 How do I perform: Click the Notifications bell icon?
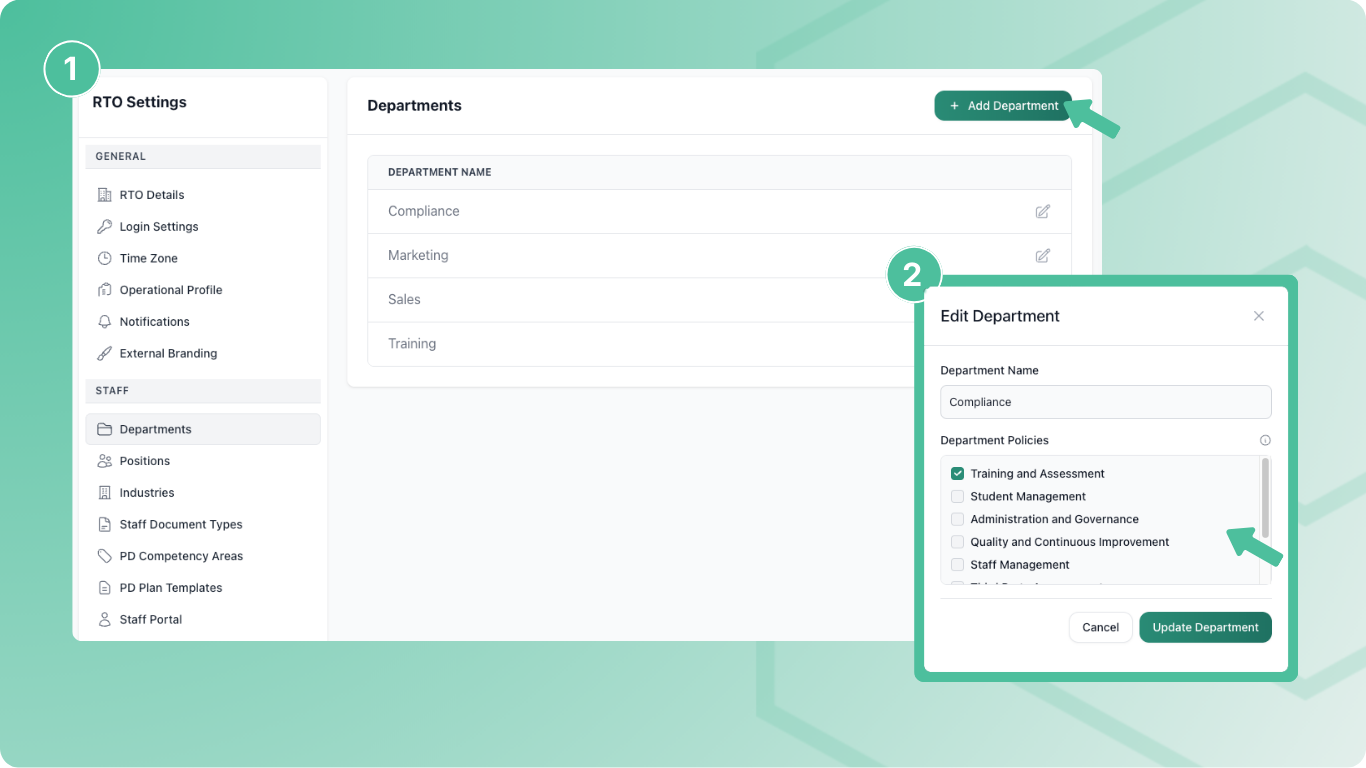point(104,322)
